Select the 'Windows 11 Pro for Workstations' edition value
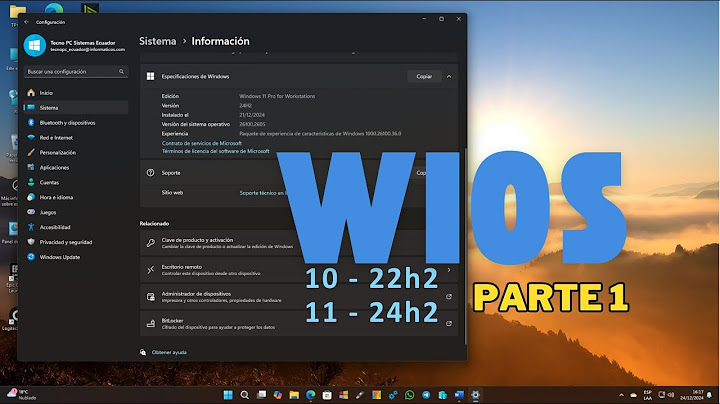 pyautogui.click(x=277, y=96)
